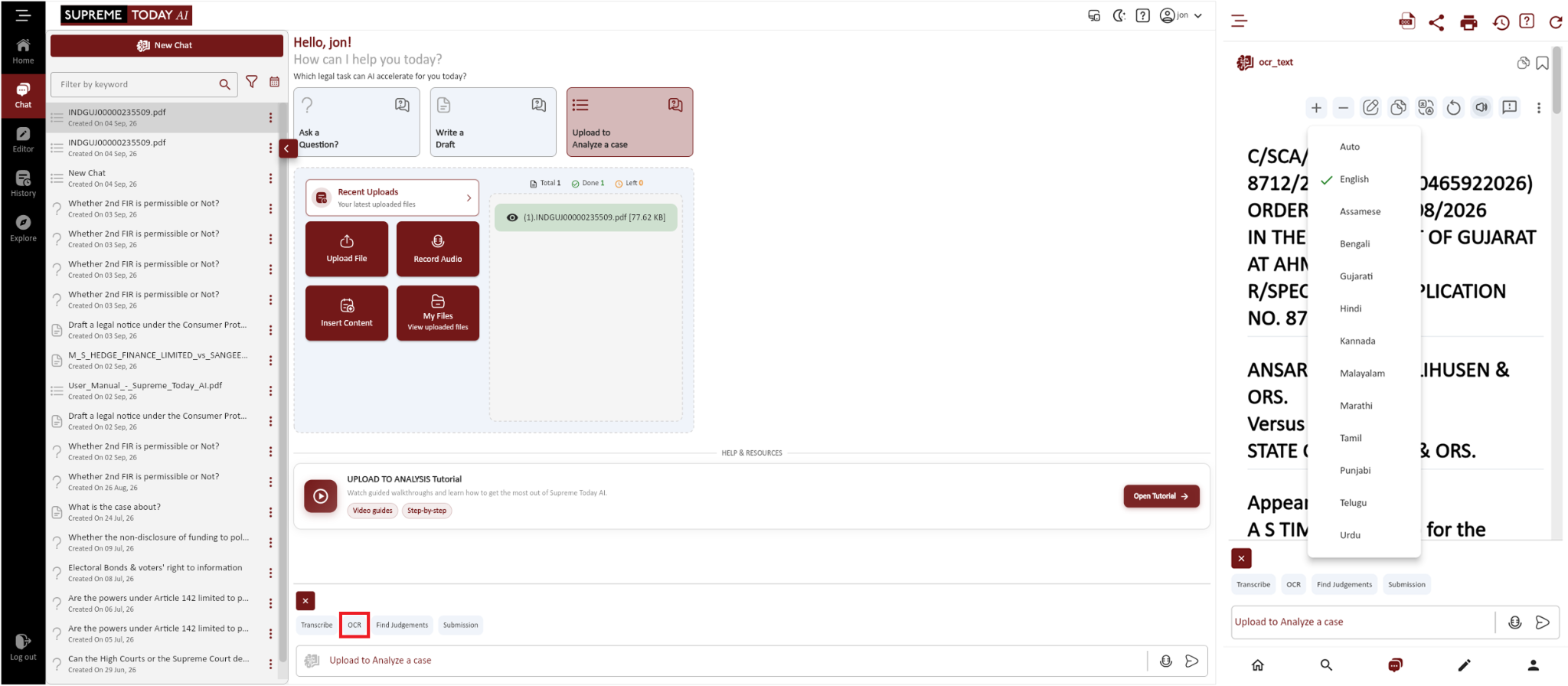Click the filter funnel icon

pyautogui.click(x=252, y=82)
